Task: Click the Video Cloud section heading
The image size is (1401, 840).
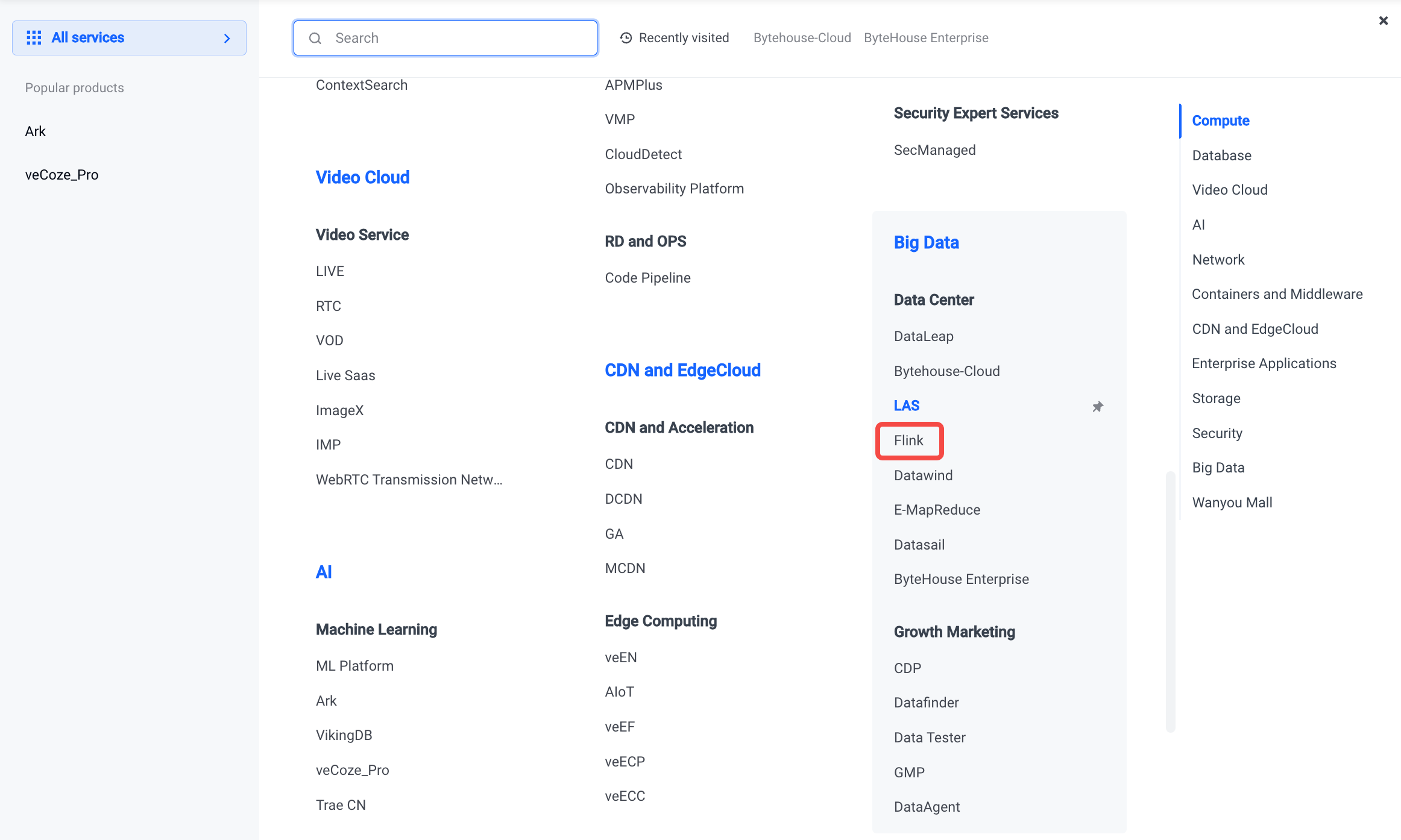Action: click(x=362, y=177)
